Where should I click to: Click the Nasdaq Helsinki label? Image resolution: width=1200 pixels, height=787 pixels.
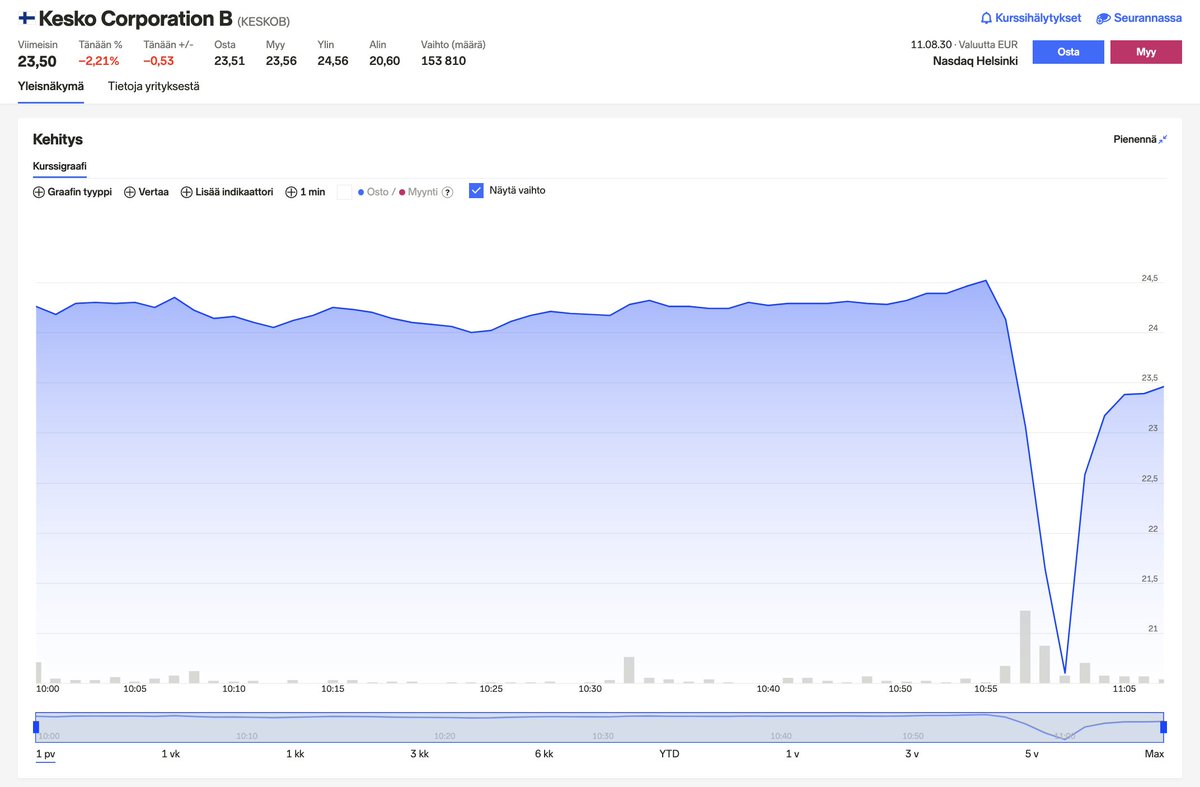975,61
